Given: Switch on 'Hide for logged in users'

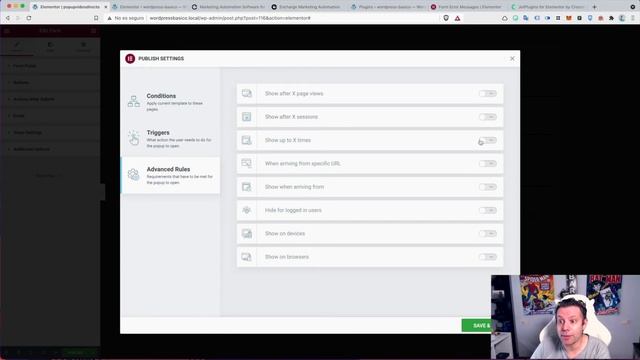Looking at the screenshot, I should point(488,210).
